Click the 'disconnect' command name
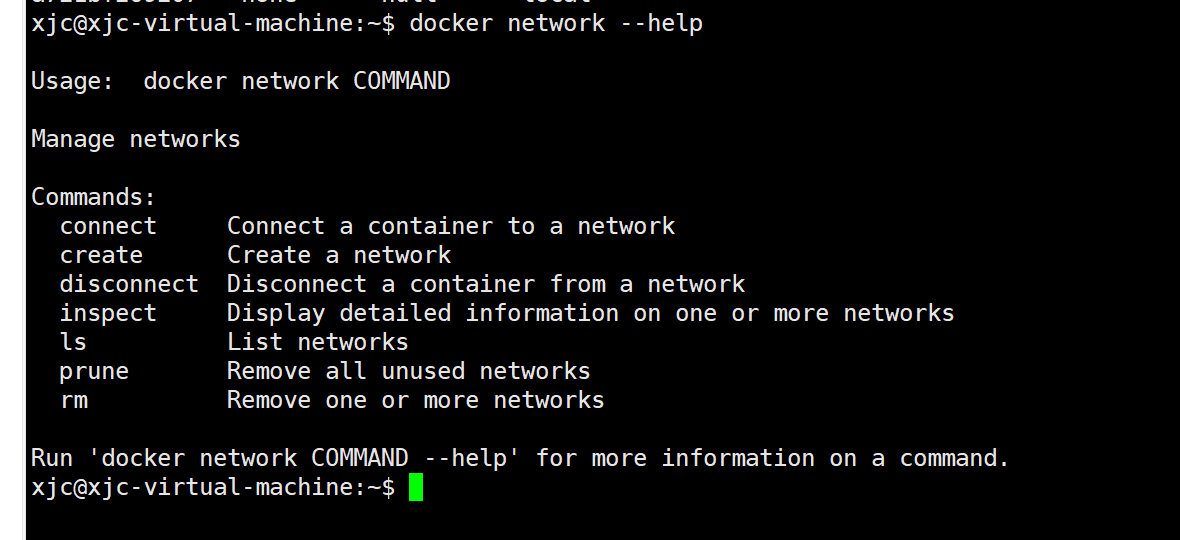 pyautogui.click(x=129, y=284)
